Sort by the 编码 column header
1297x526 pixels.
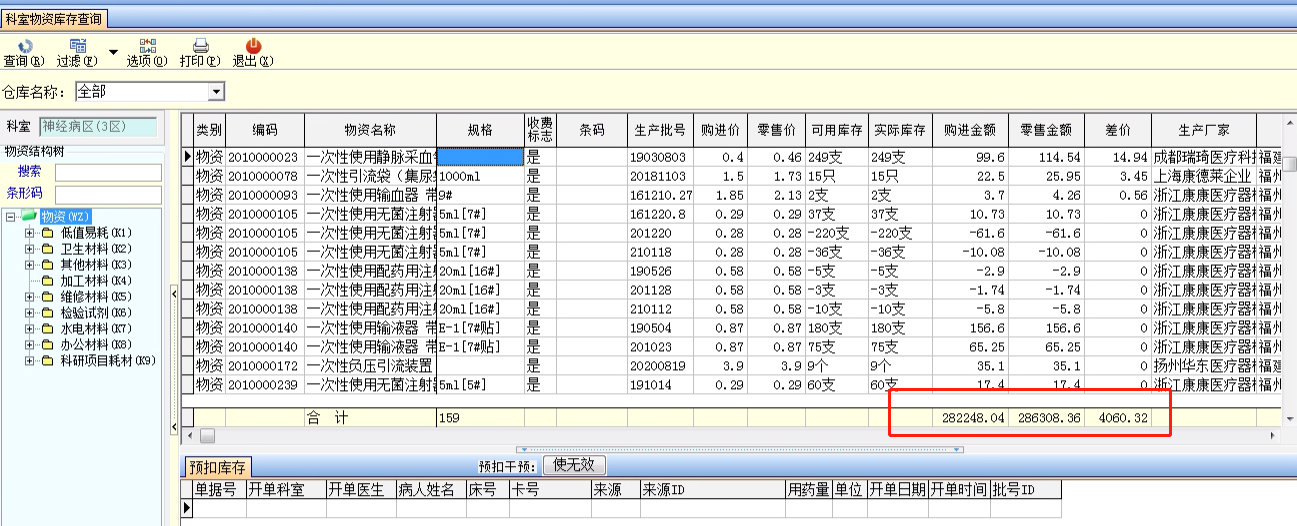(265, 130)
